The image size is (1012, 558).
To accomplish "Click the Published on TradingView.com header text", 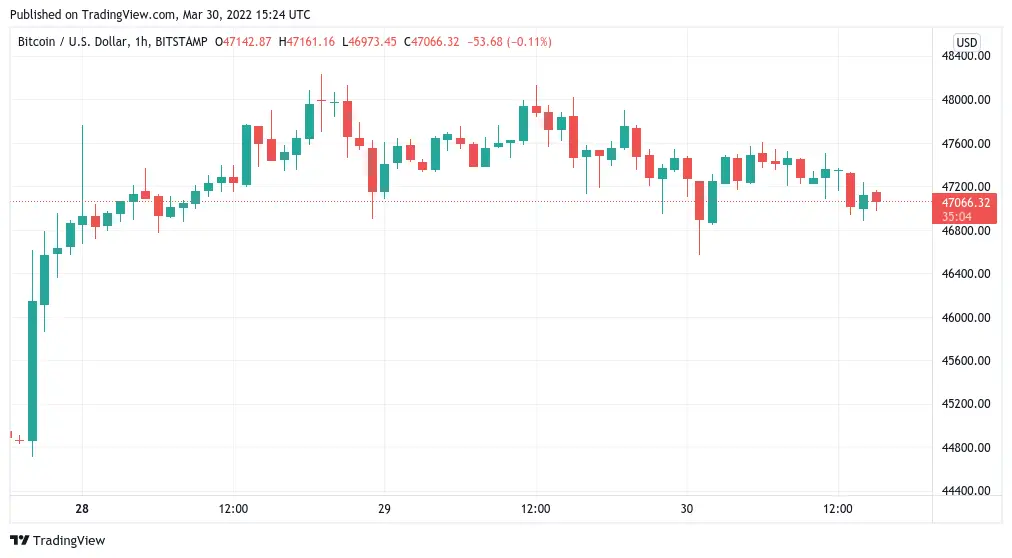I will coord(158,15).
